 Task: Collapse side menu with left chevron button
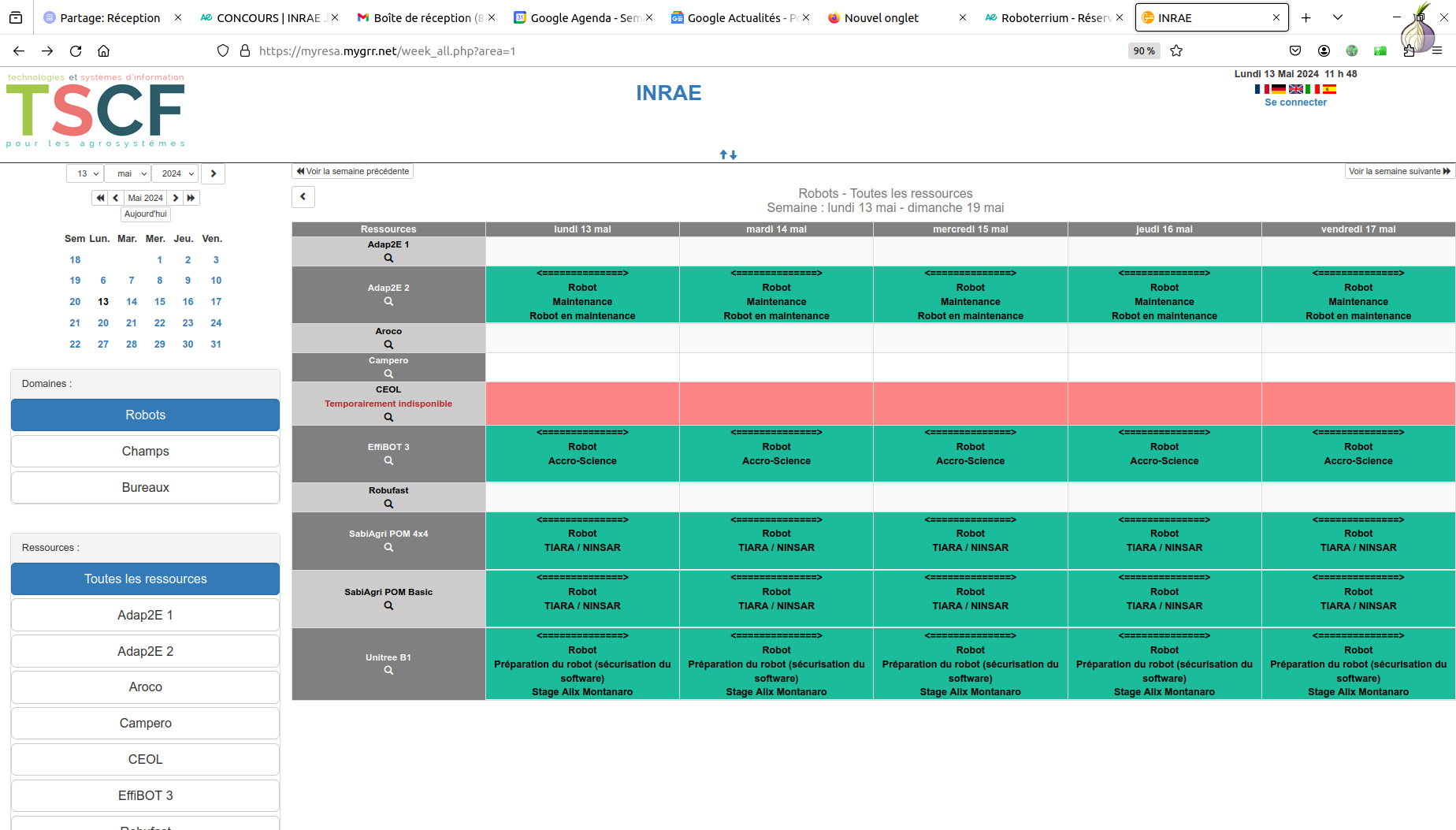tap(303, 197)
